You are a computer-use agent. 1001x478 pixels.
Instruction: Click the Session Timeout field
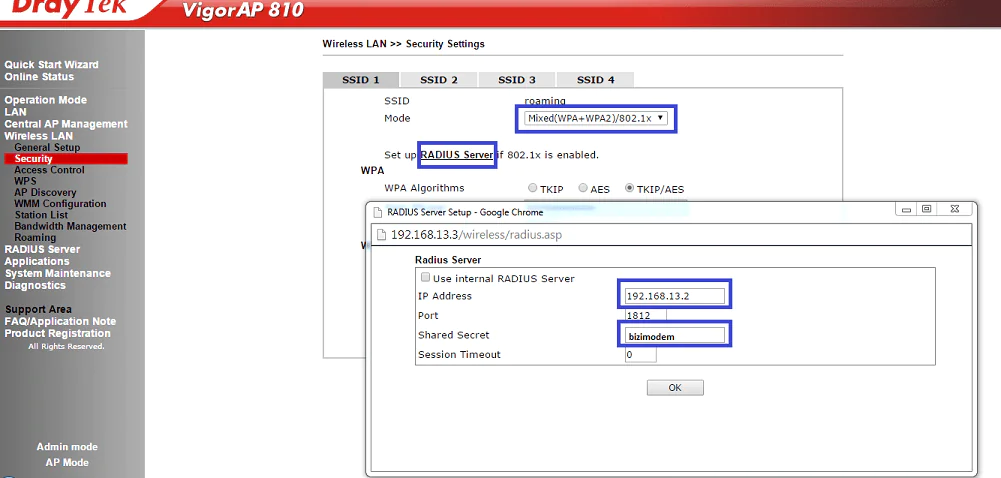coord(640,355)
